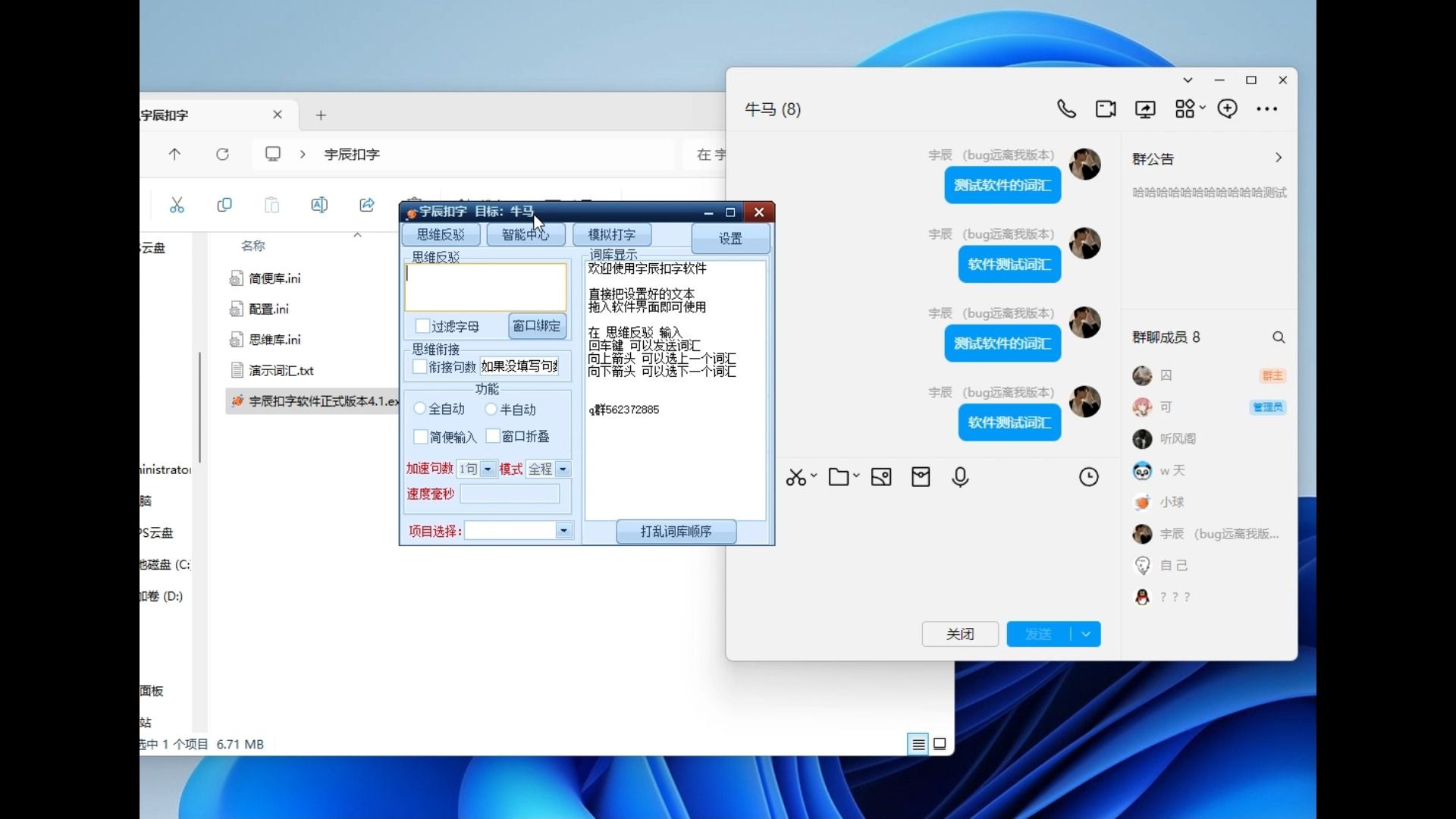Select the 宇辰扣字软件正式版本4.1 exe file

(312, 400)
